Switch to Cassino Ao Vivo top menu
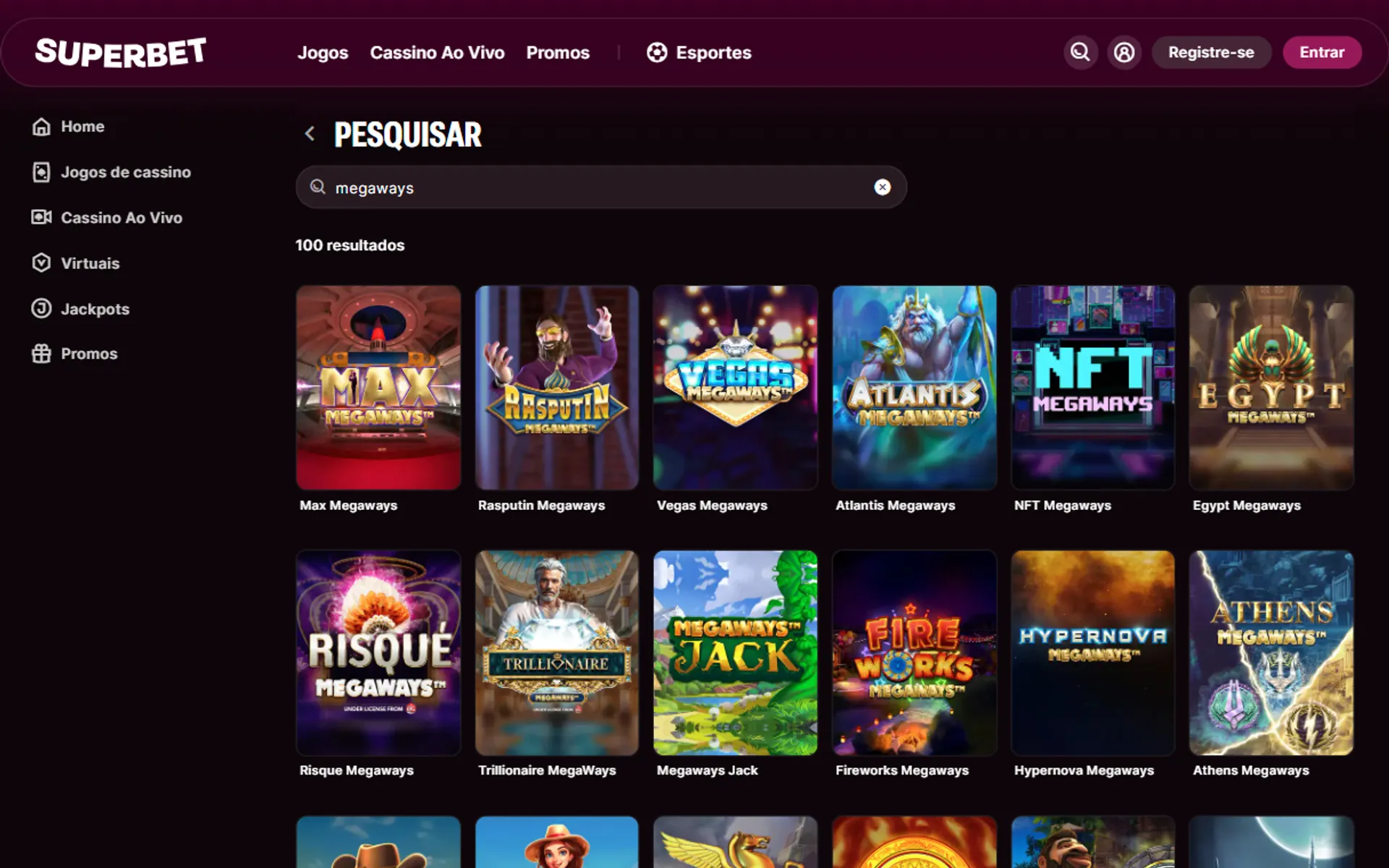Screen dimensions: 1389x868 [x=437, y=53]
